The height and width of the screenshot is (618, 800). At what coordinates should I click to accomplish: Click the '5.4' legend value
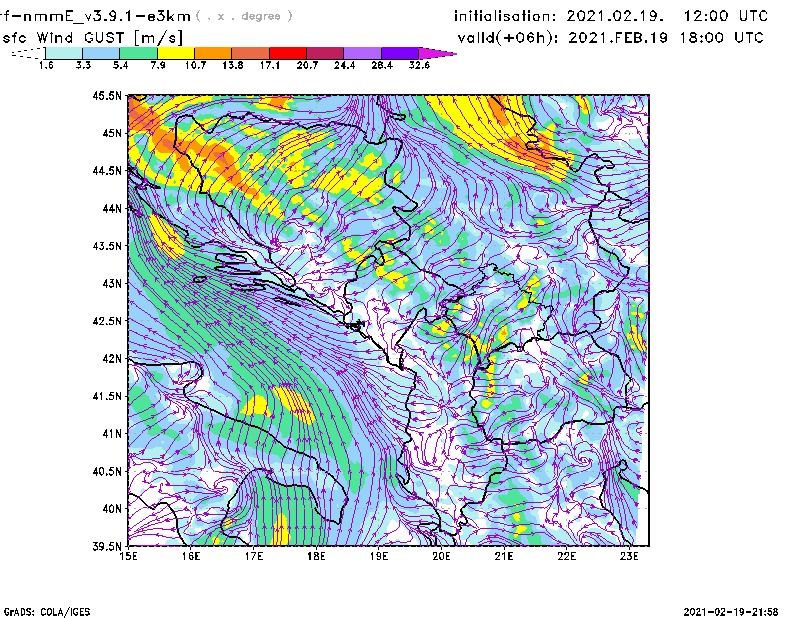pyautogui.click(x=120, y=65)
